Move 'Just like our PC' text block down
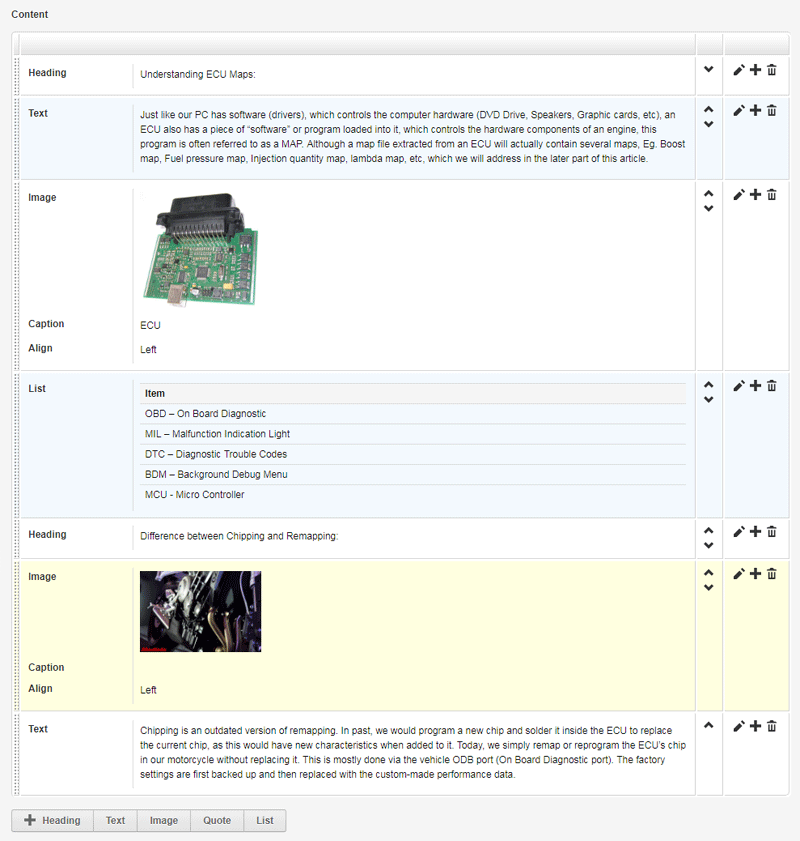 [x=709, y=124]
